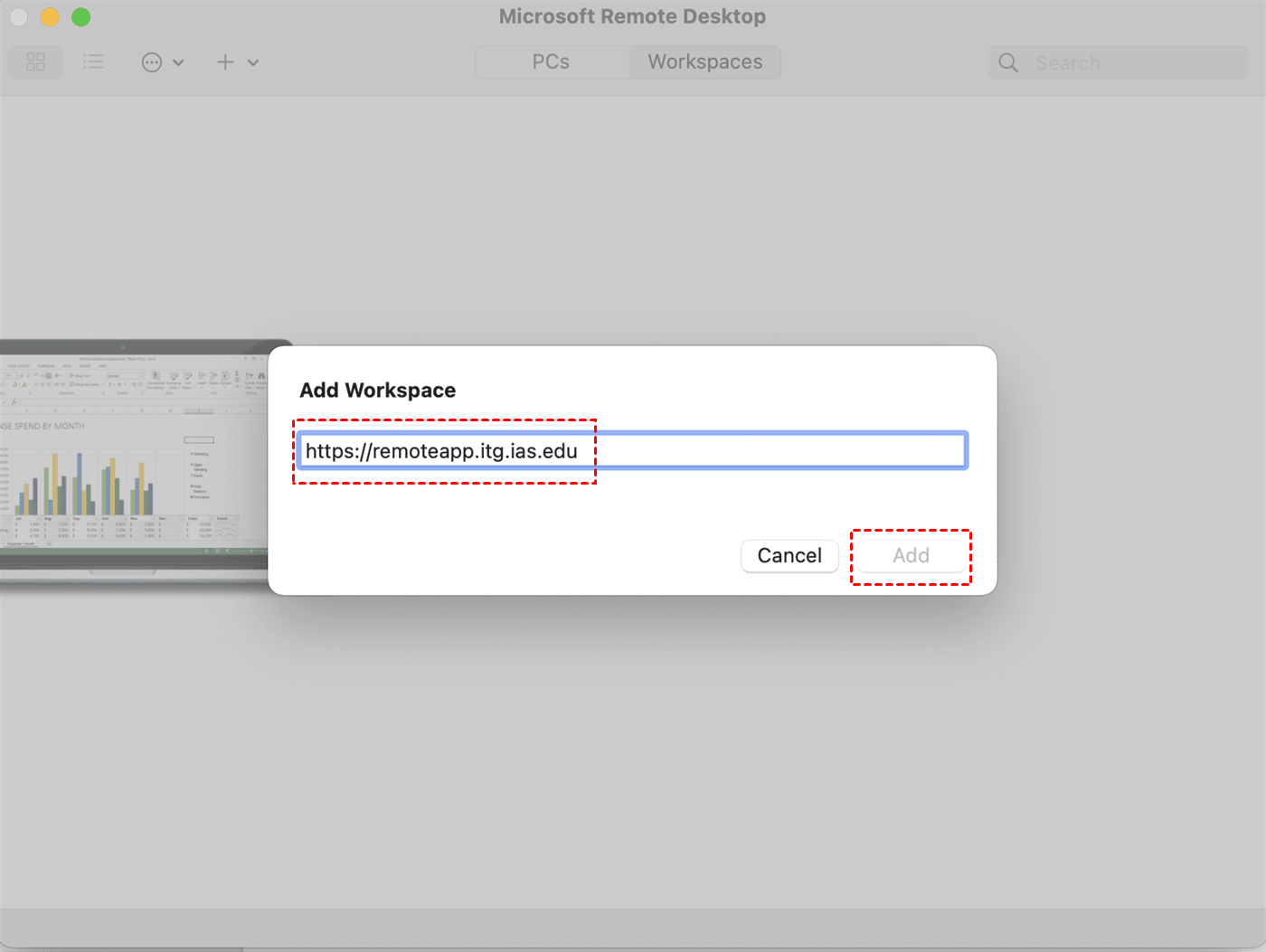Screen dimensions: 1266x952
Task: Click the Add Workspace dialog heading
Action: click(x=378, y=391)
